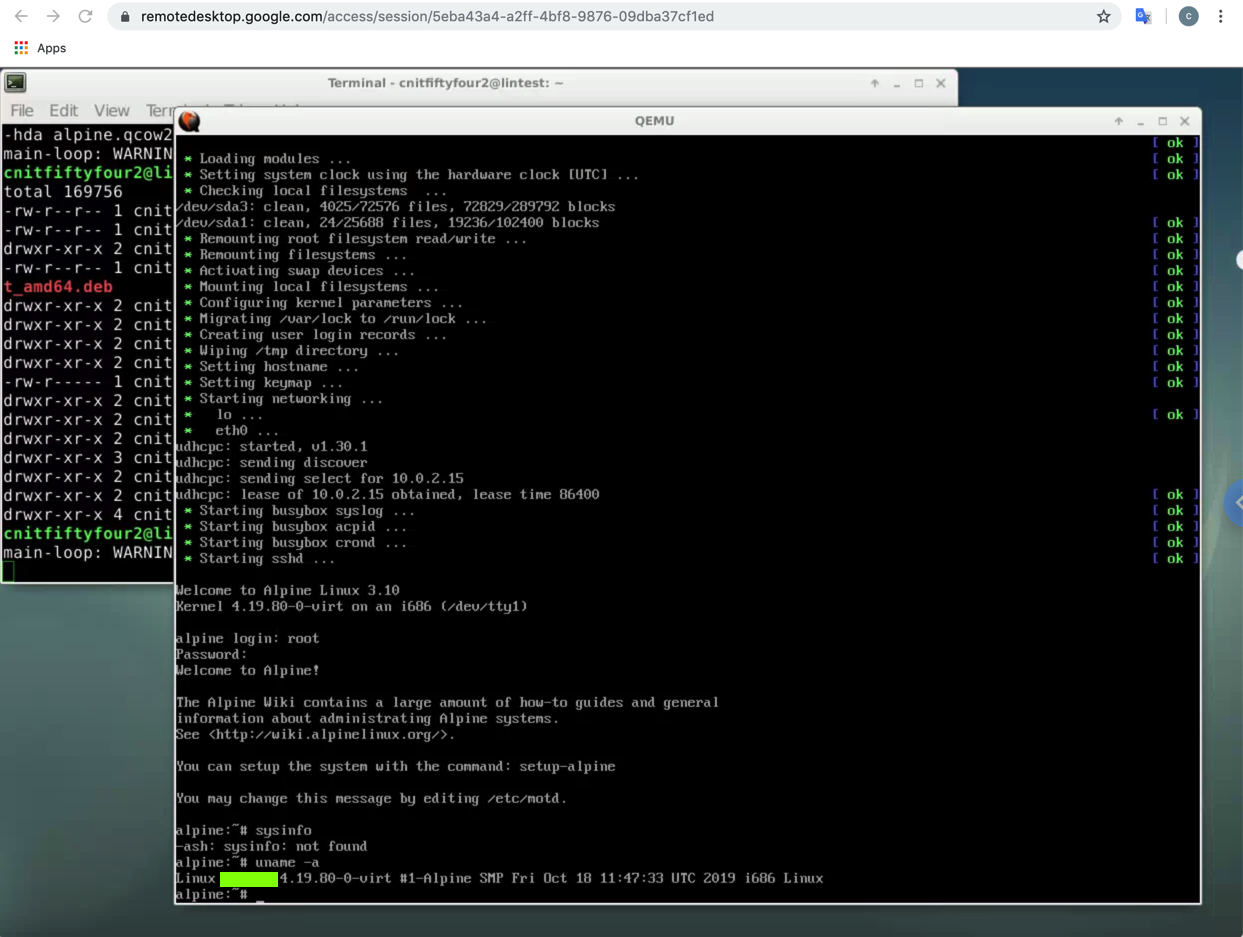This screenshot has width=1243, height=937.
Task: Click the green highlighted hostname block
Action: pyautogui.click(x=248, y=879)
